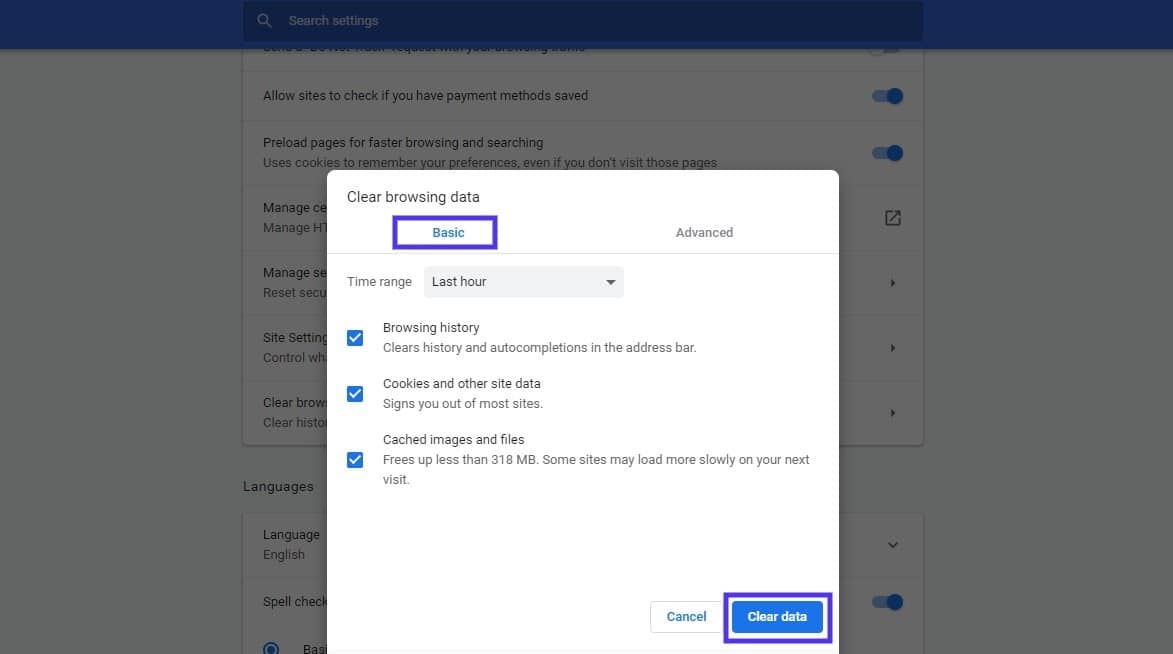Uncheck Cached images and files

pyautogui.click(x=355, y=459)
